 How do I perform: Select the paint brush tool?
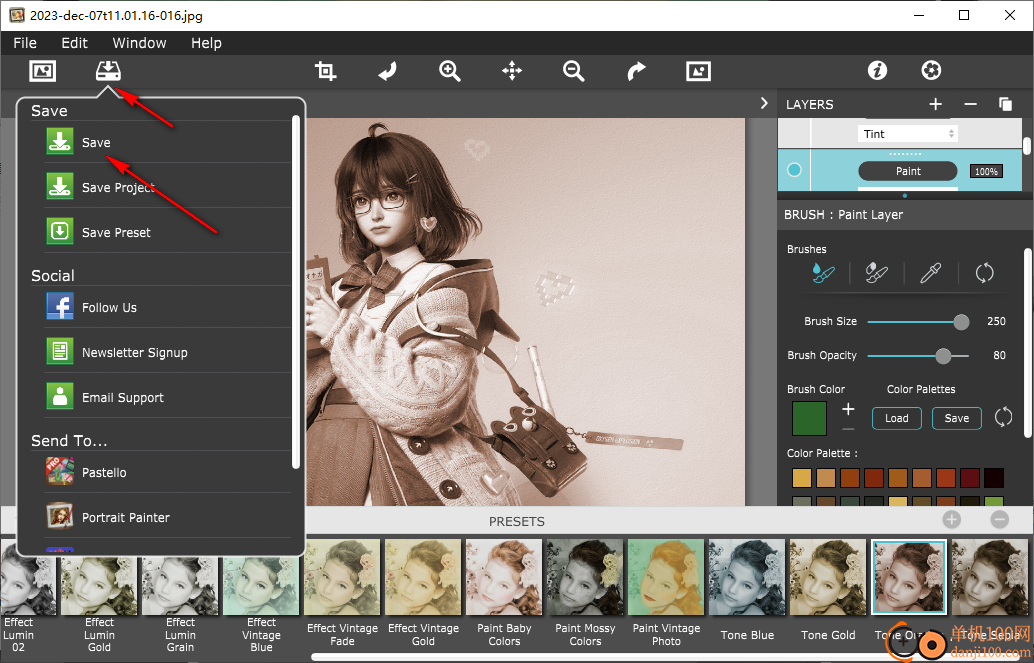822,272
